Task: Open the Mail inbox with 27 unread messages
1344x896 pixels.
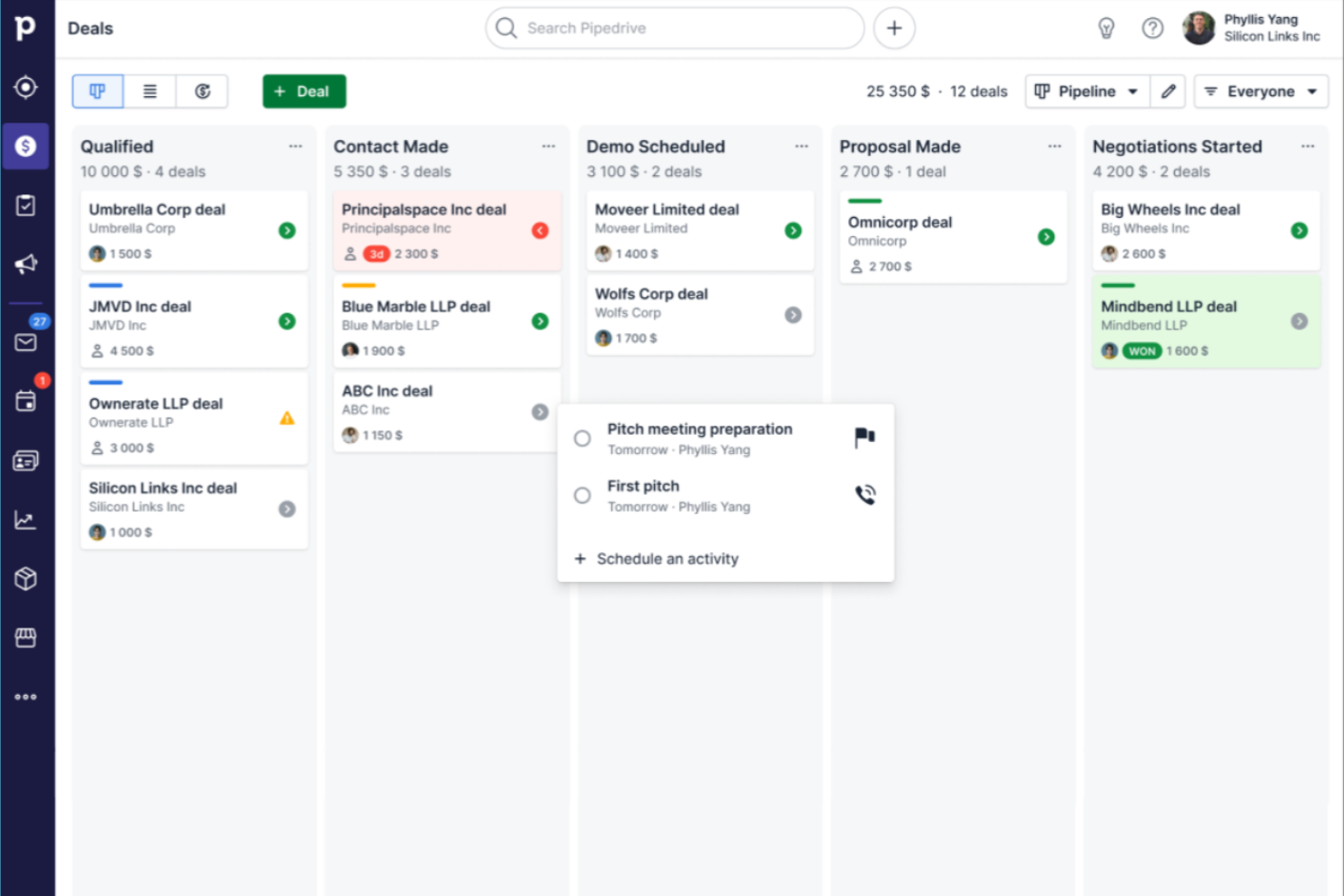Action: tap(26, 342)
